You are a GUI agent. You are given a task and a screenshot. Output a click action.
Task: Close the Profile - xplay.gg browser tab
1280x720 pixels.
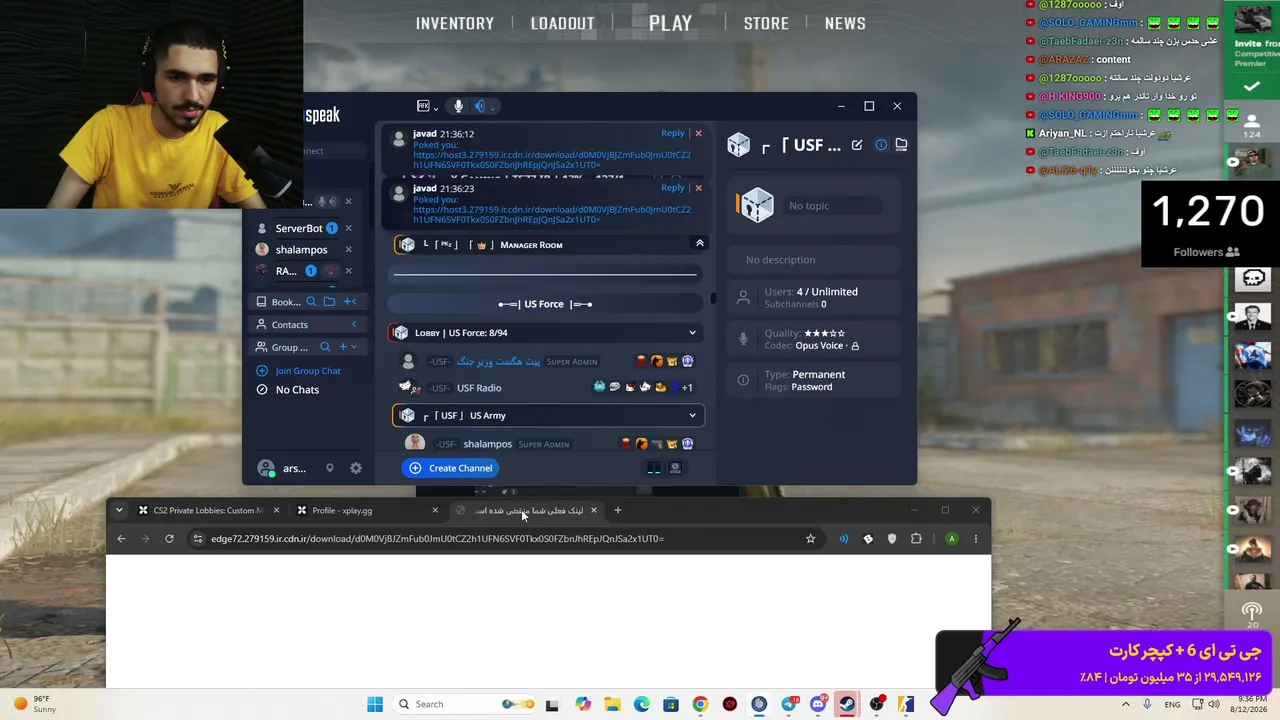tap(434, 511)
